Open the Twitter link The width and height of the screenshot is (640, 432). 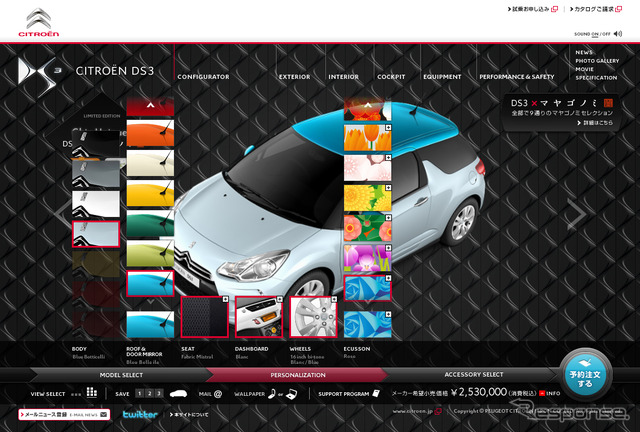pyautogui.click(x=140, y=414)
